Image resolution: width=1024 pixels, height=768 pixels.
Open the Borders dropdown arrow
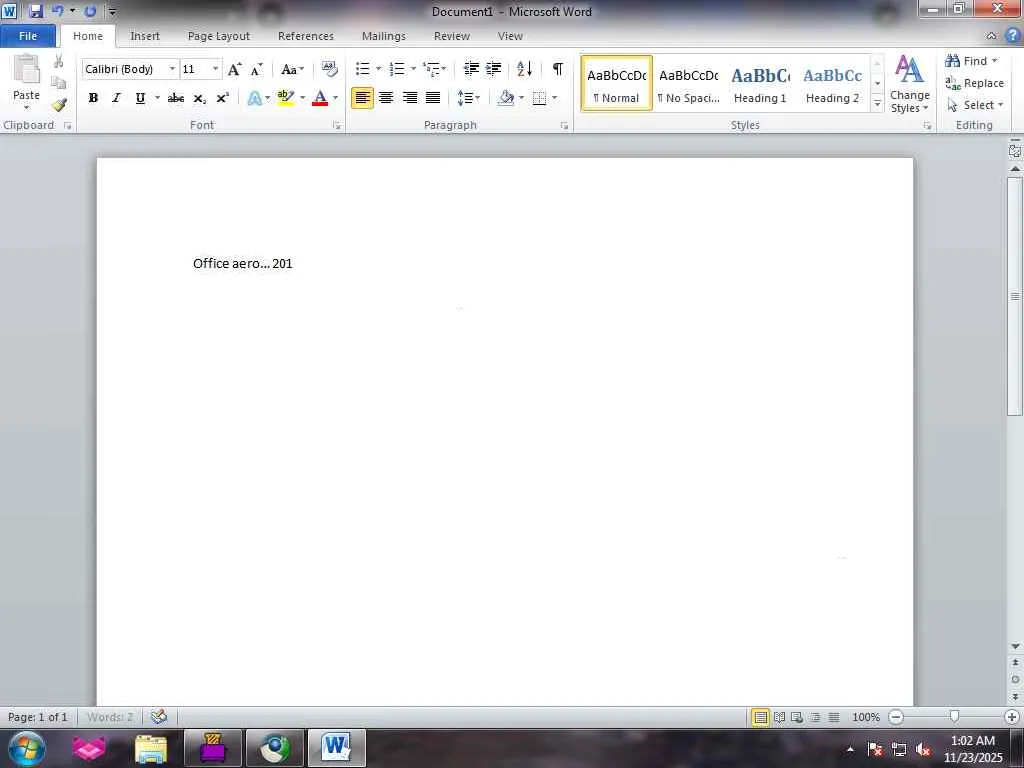554,98
